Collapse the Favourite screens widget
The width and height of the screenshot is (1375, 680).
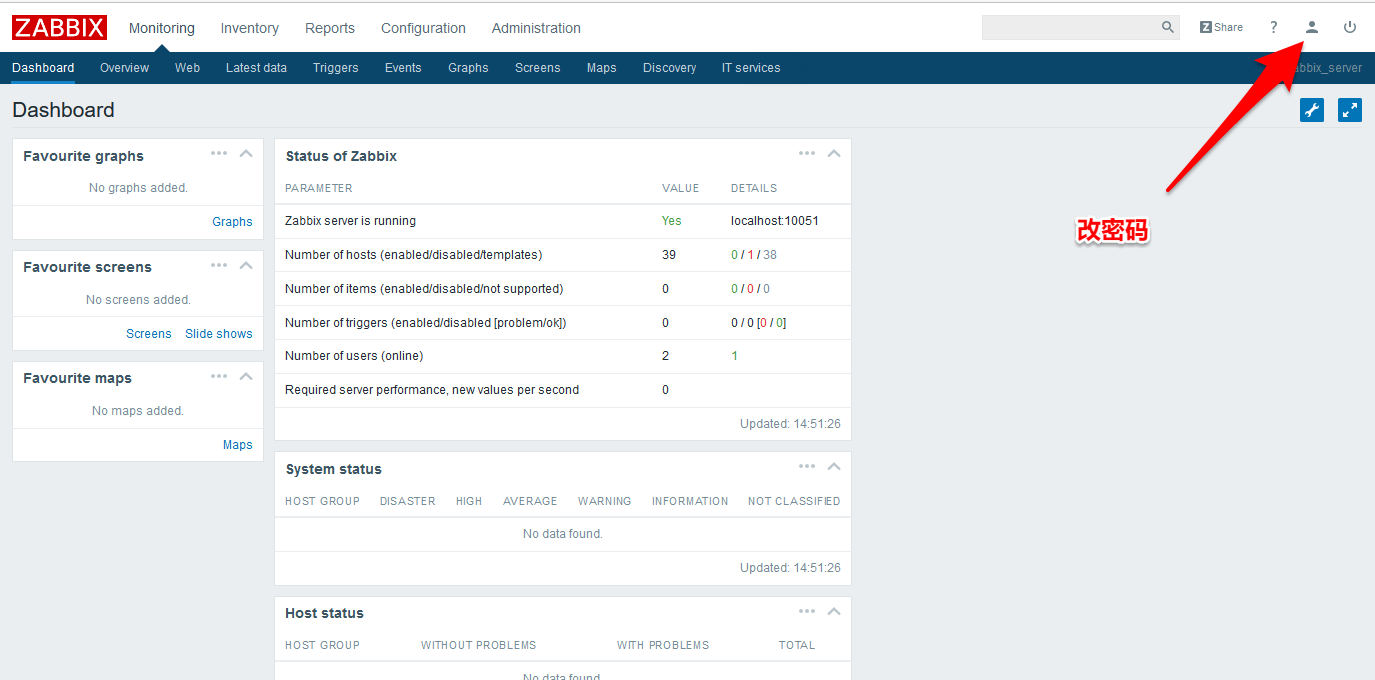[x=246, y=265]
